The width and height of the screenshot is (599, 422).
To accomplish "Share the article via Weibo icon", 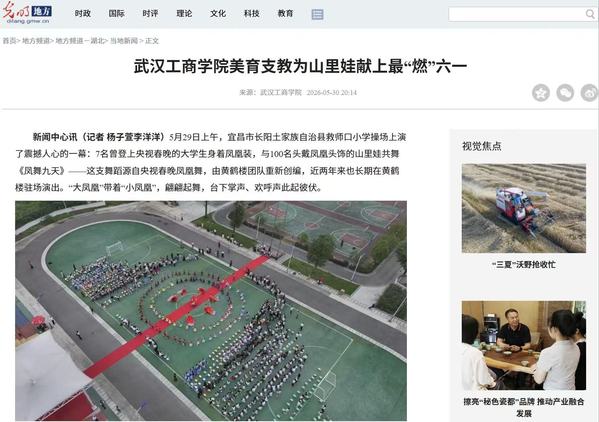I will pyautogui.click(x=589, y=92).
